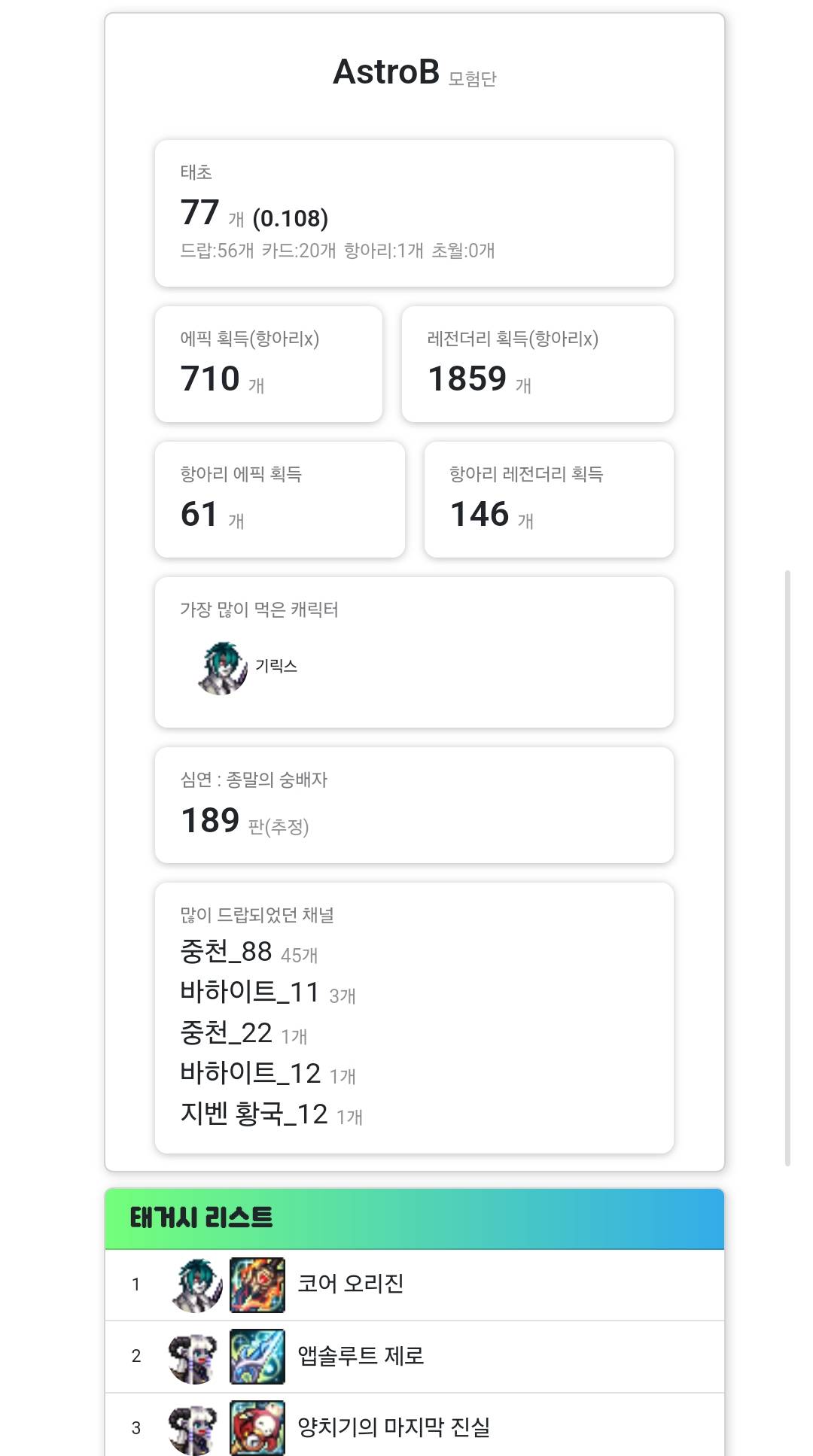Click the 중천_88 channel entry

coord(249,952)
